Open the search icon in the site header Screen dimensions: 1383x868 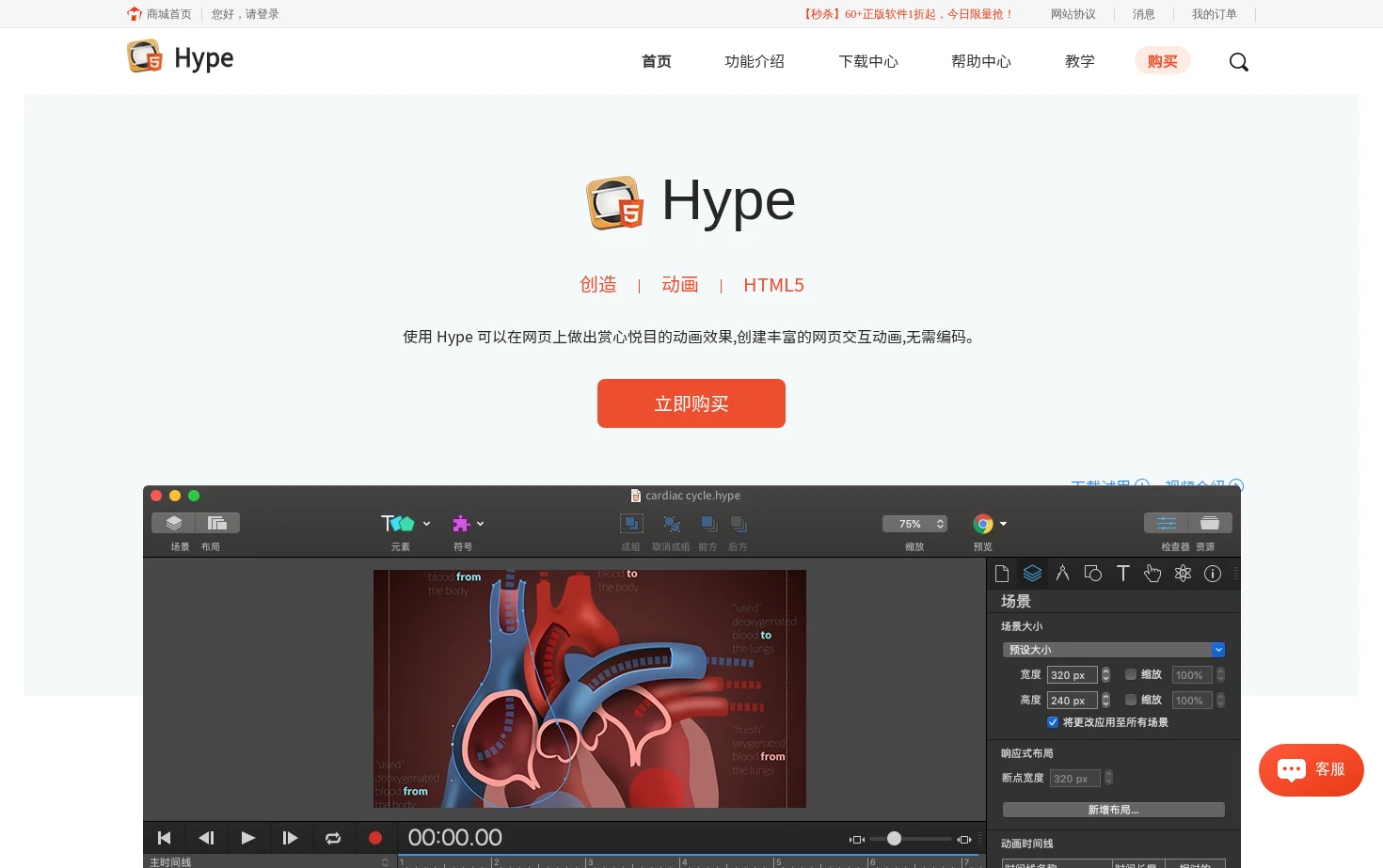[x=1238, y=62]
